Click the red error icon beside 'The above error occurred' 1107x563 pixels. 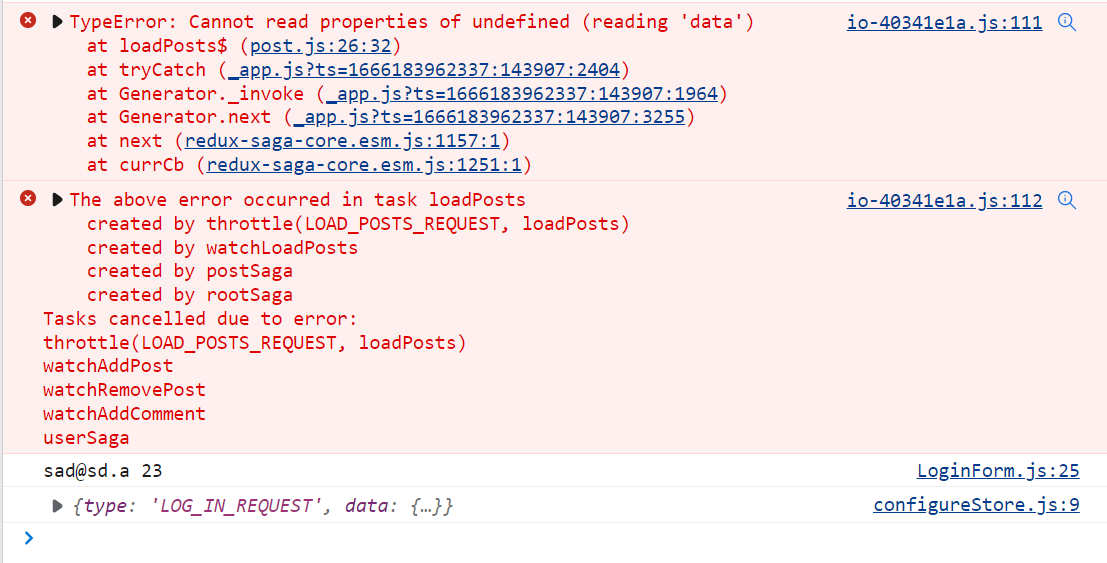(x=28, y=199)
